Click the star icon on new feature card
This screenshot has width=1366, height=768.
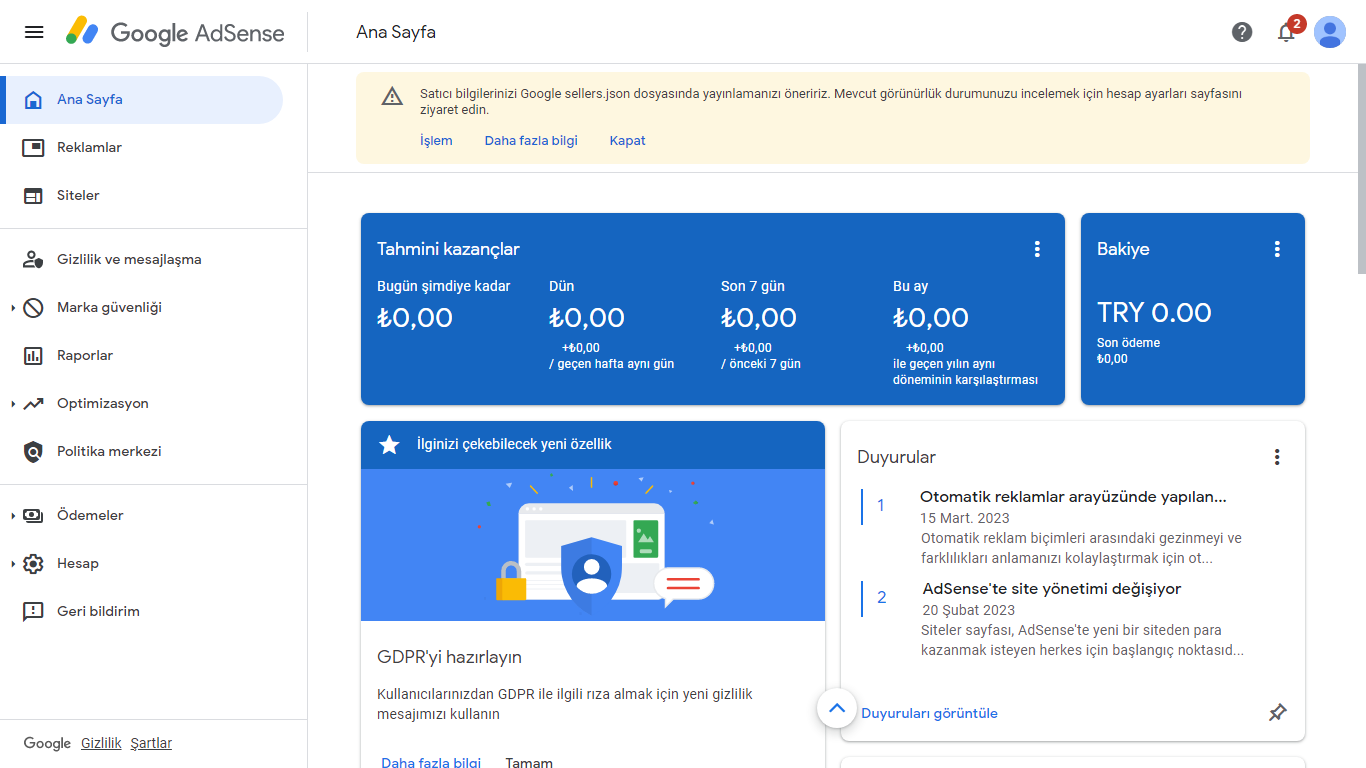point(389,445)
